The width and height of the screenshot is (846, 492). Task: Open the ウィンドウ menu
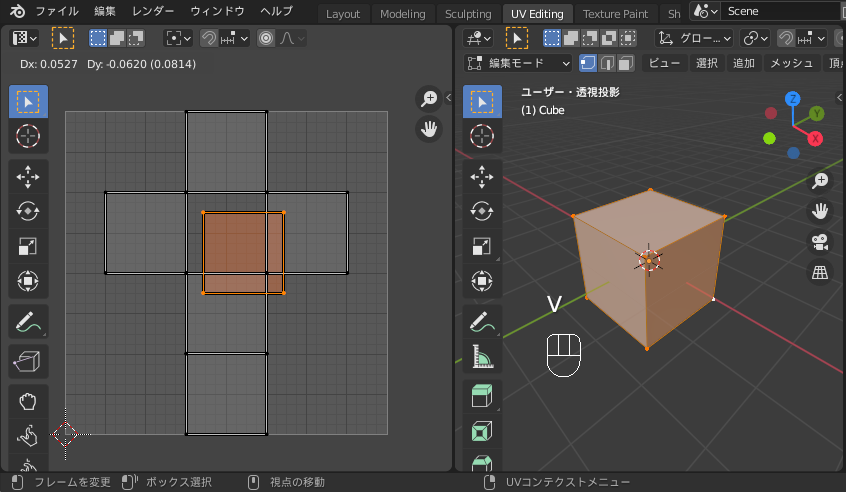[217, 11]
